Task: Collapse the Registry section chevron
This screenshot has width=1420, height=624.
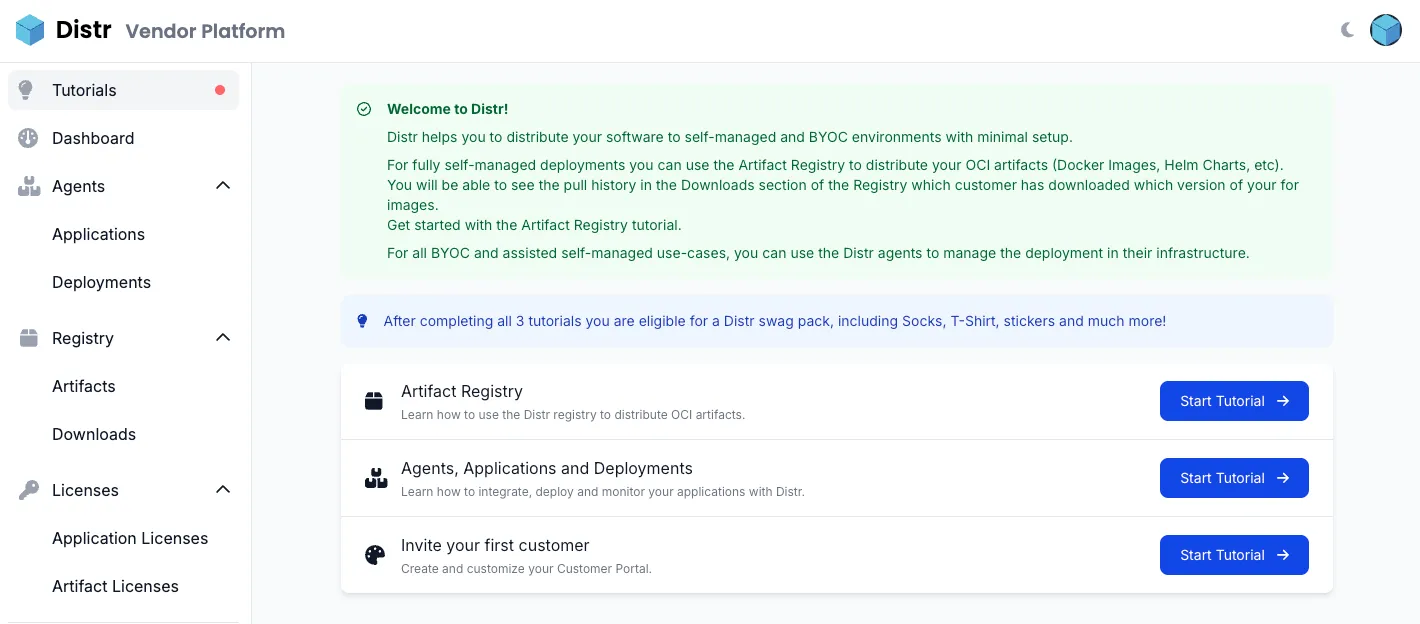Action: (223, 338)
